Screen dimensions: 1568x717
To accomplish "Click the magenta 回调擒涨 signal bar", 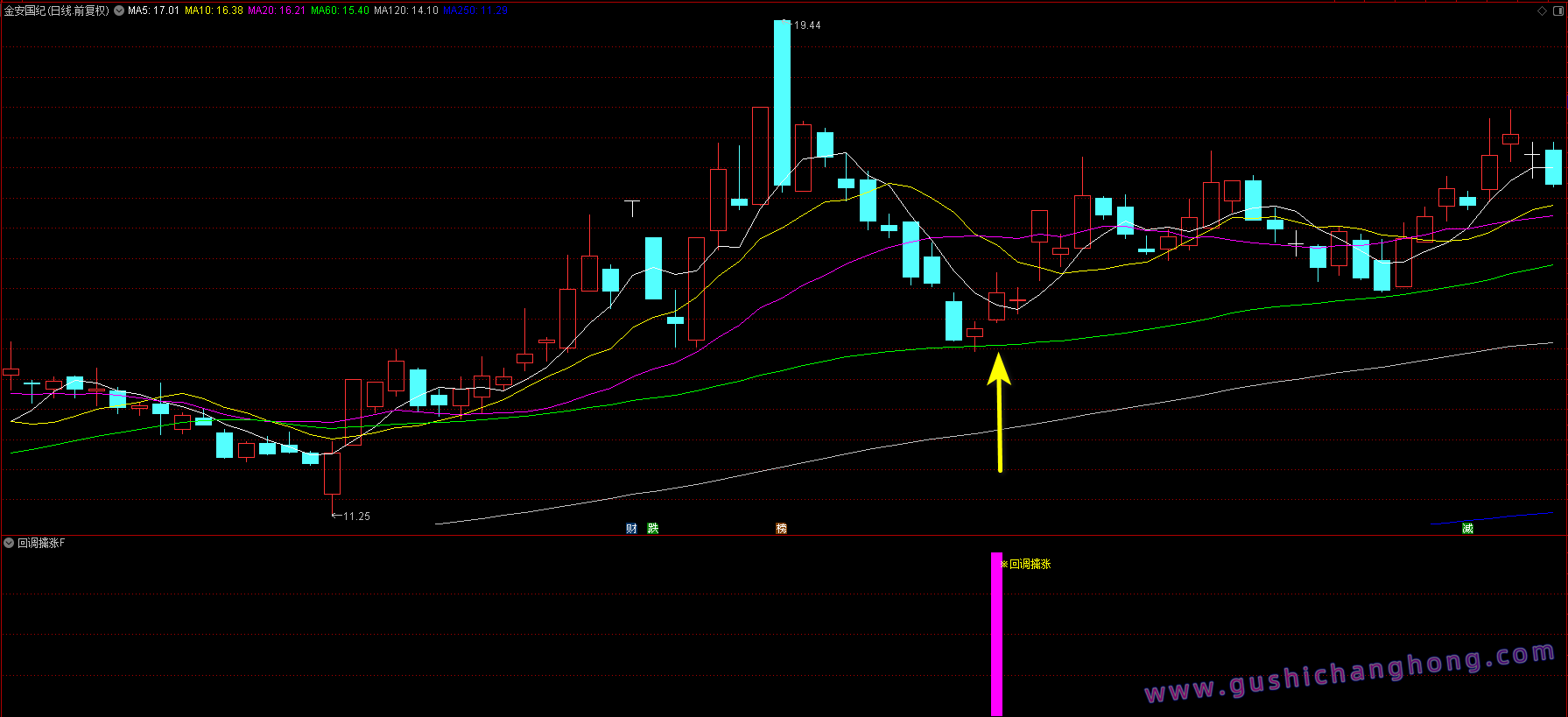I will coord(996,634).
